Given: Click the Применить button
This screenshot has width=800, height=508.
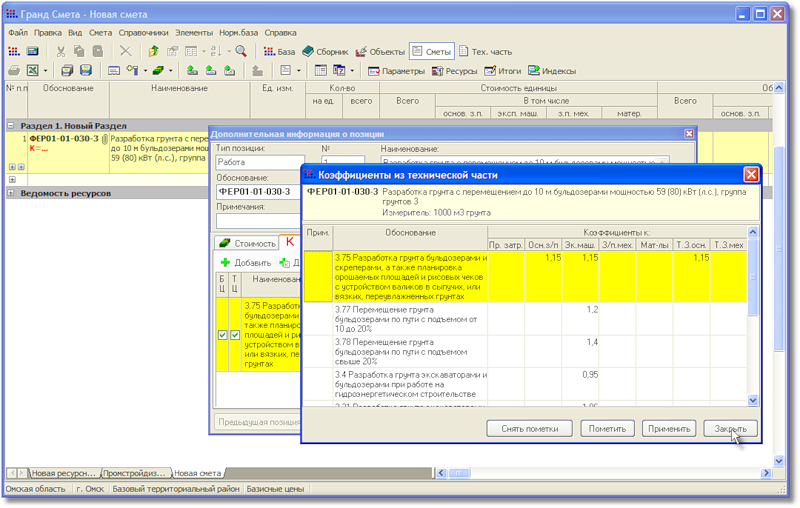Looking at the screenshot, I should point(669,428).
